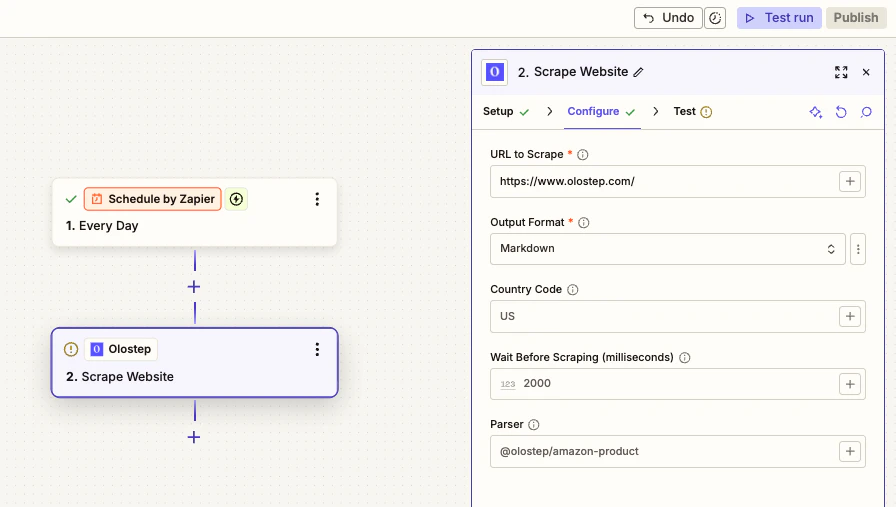This screenshot has height=507, width=896.
Task: Insert data with URL field plus button
Action: pyautogui.click(x=850, y=181)
